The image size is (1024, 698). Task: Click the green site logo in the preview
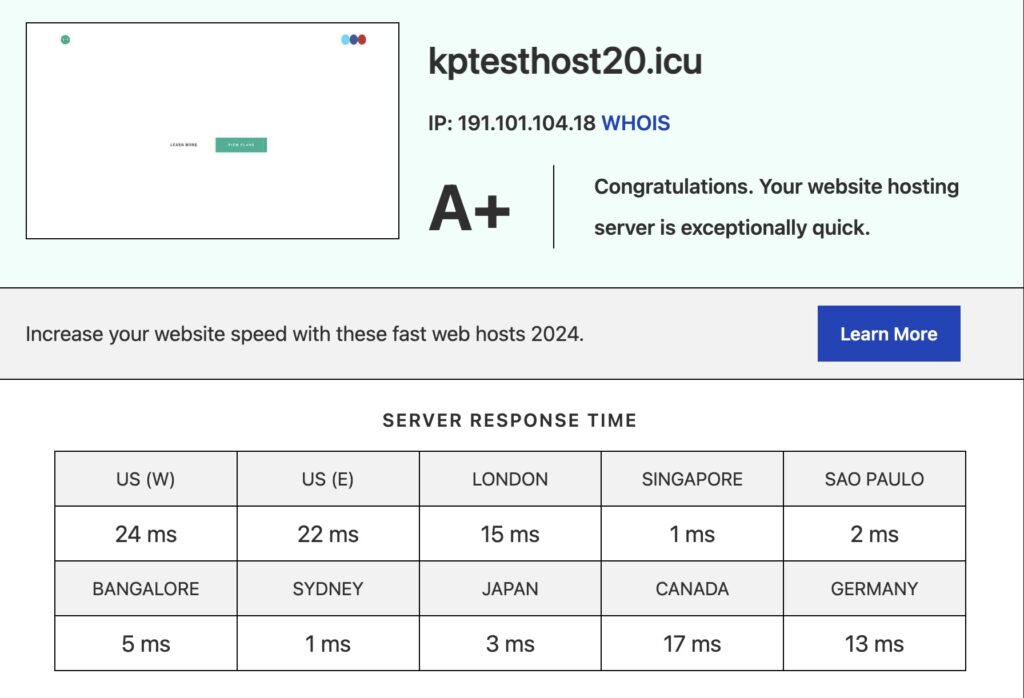click(63, 39)
